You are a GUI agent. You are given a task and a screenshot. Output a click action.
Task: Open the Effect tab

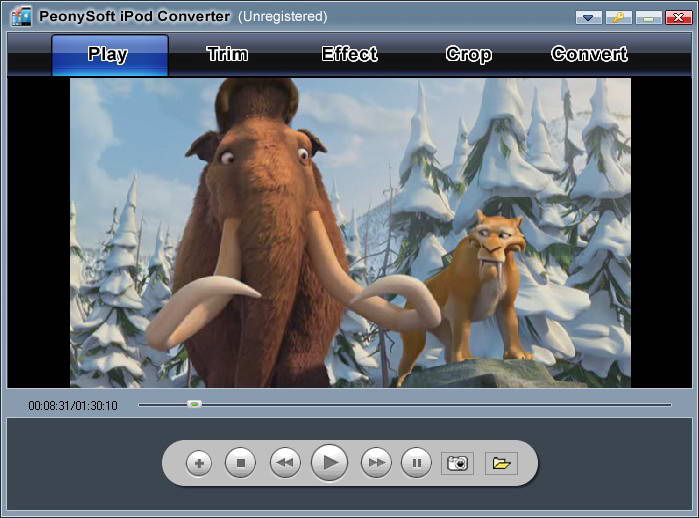349,54
